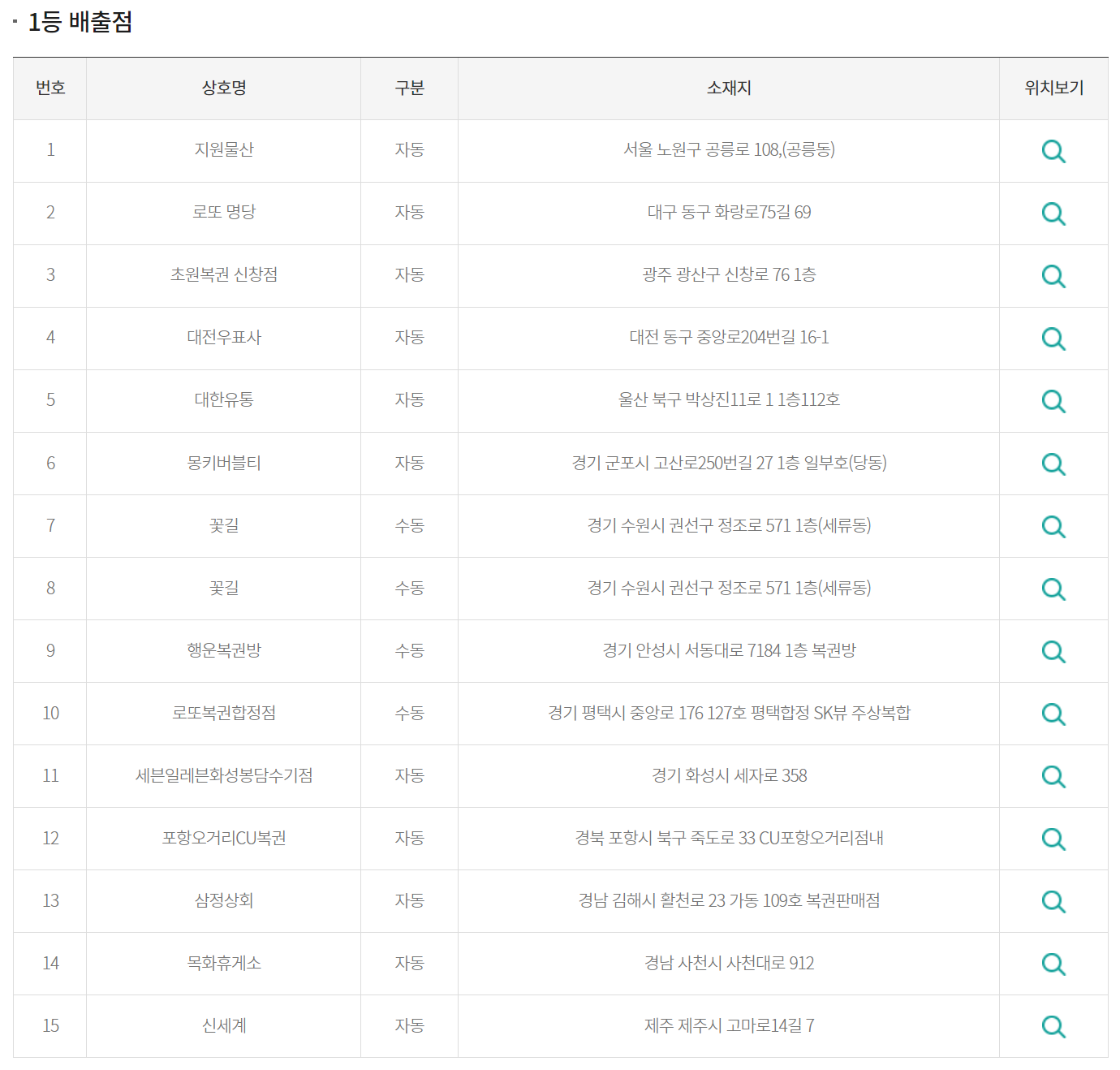View location of 몽키버블티 store
This screenshot has height=1070, width=1120.
tap(1053, 464)
